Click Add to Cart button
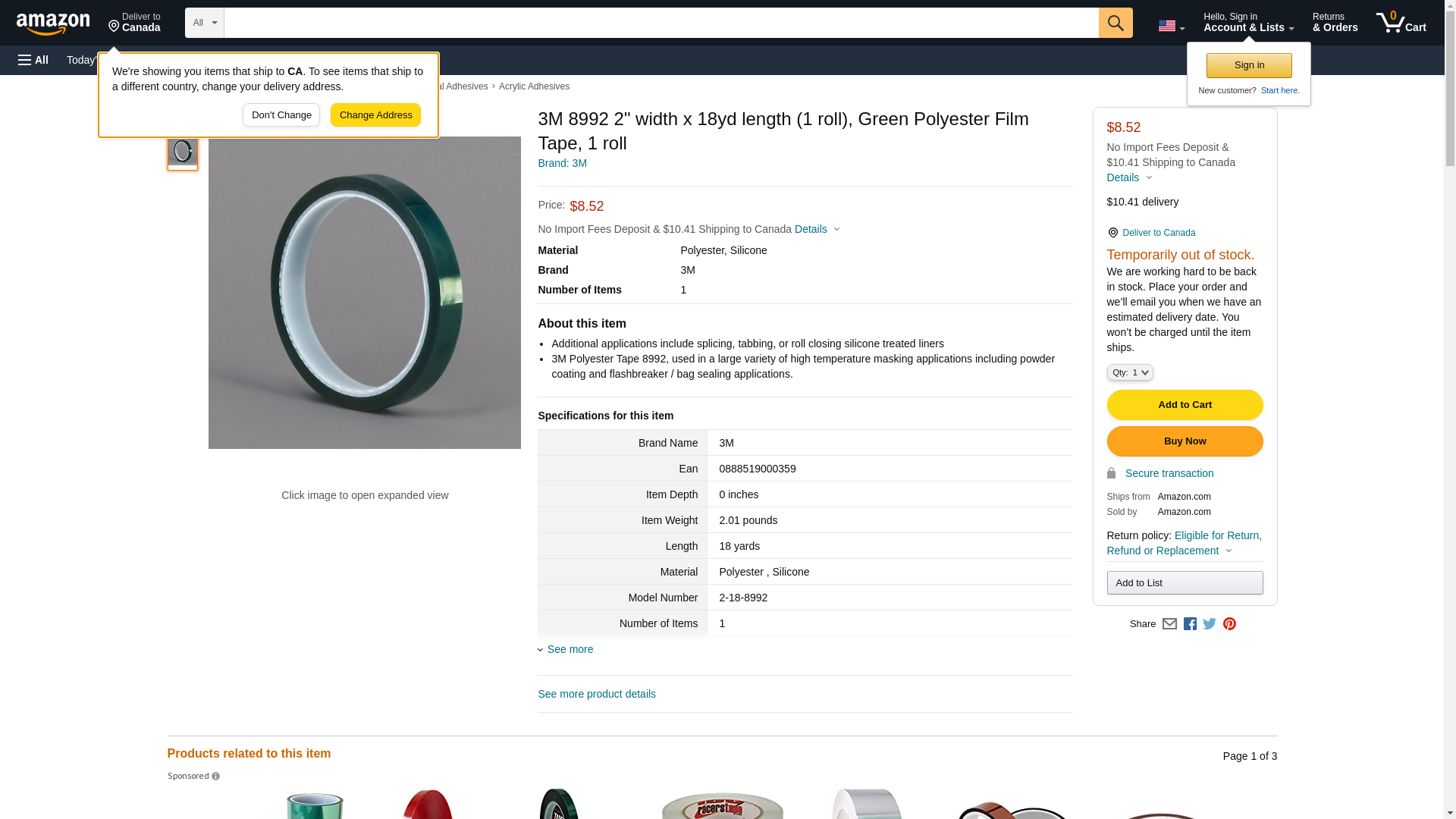Viewport: 1456px width, 819px height. tap(1184, 405)
